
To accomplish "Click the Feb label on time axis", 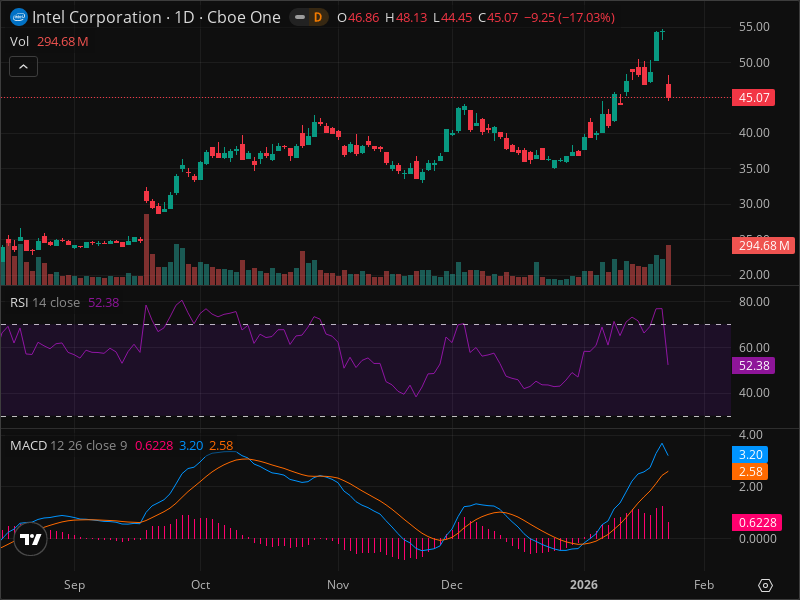I will (x=704, y=585).
